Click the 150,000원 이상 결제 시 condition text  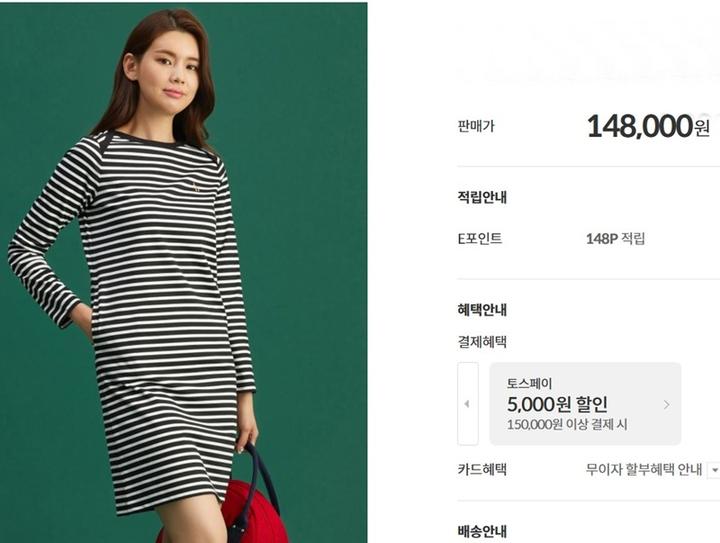(567, 424)
